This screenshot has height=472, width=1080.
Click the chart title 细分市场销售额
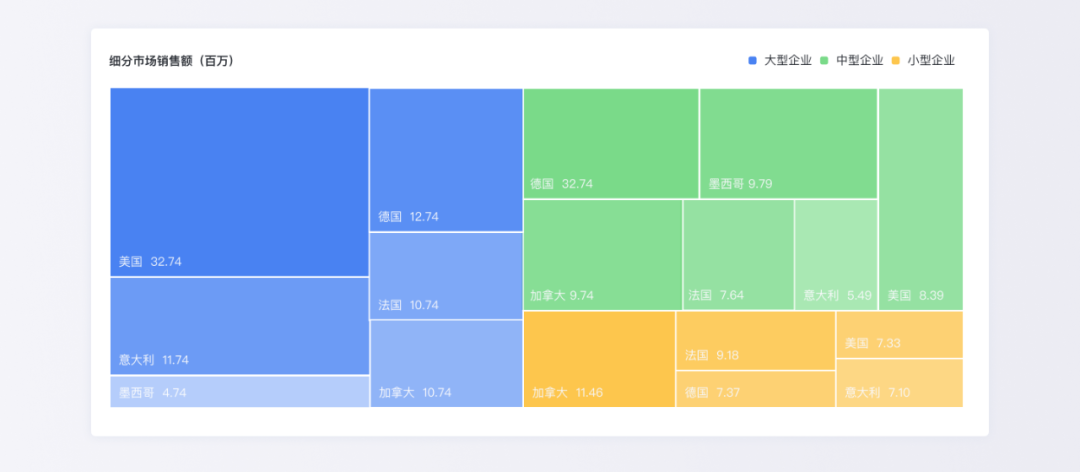(x=171, y=61)
